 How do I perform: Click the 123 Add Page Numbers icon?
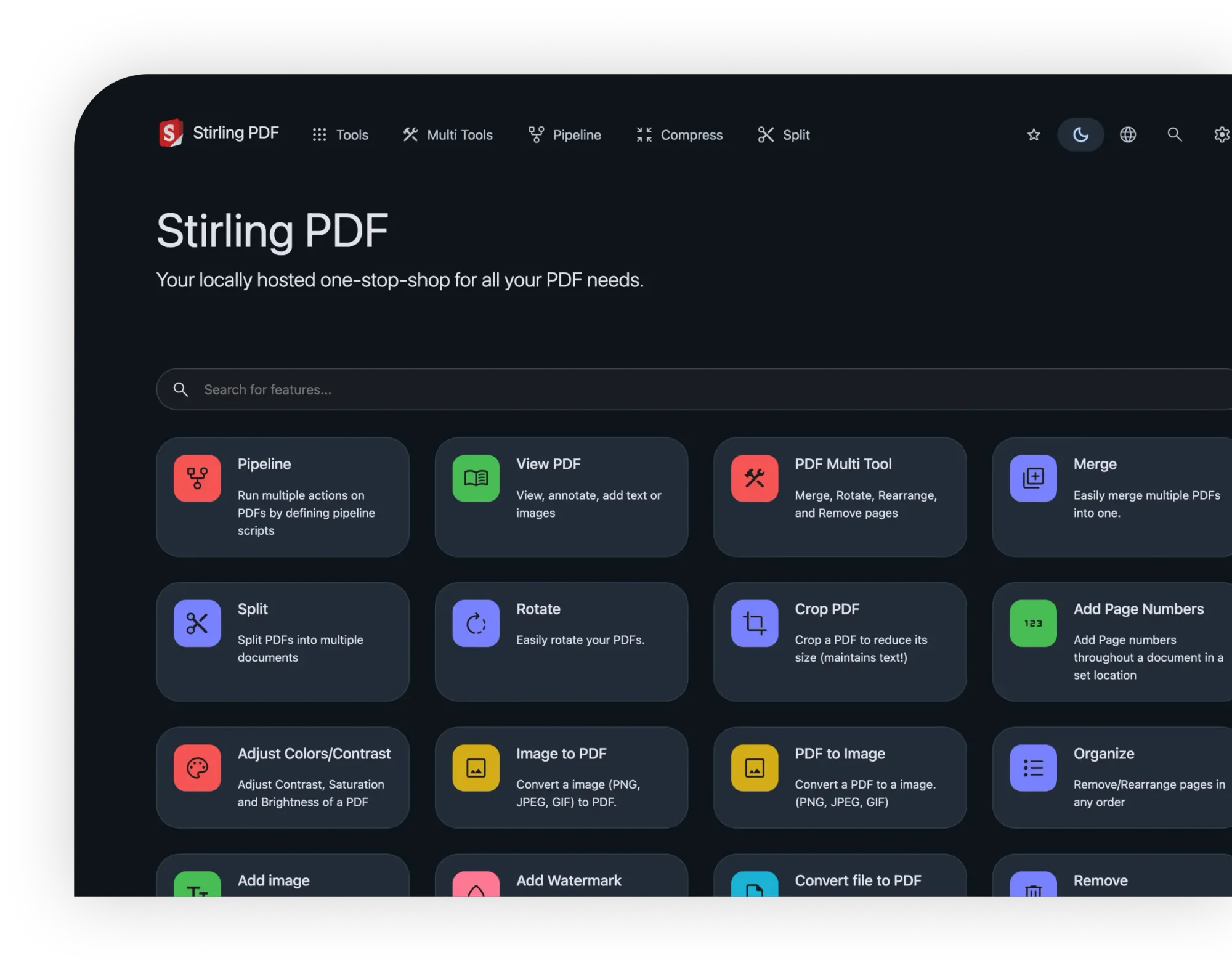(x=1033, y=624)
